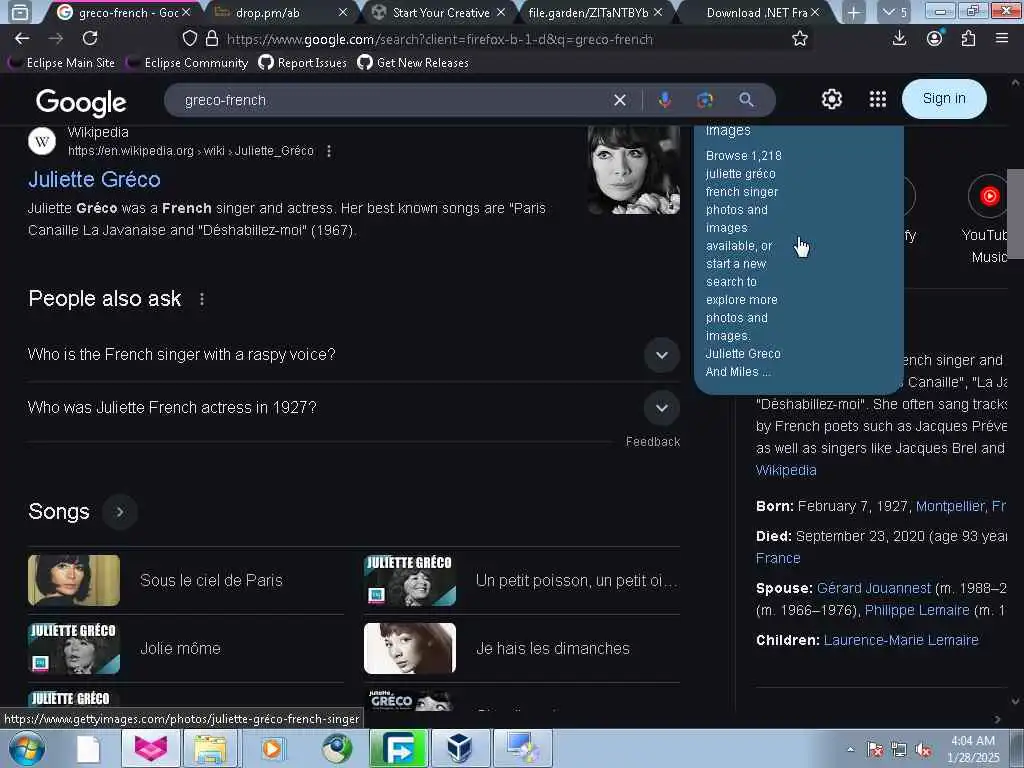Expand the Songs section arrow

point(120,512)
